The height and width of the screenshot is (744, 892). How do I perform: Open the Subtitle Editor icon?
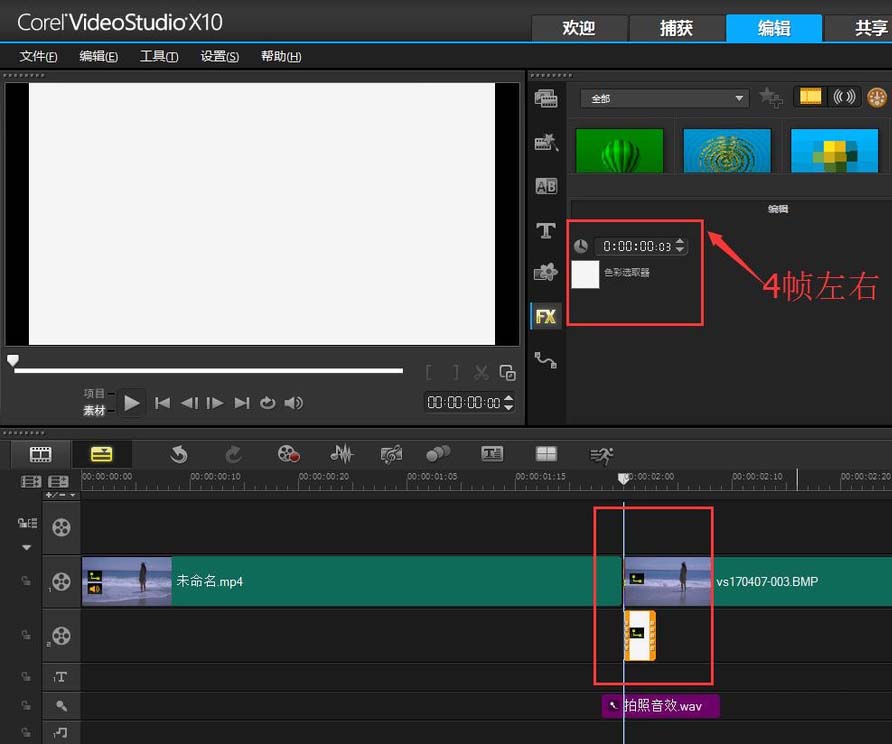[492, 454]
